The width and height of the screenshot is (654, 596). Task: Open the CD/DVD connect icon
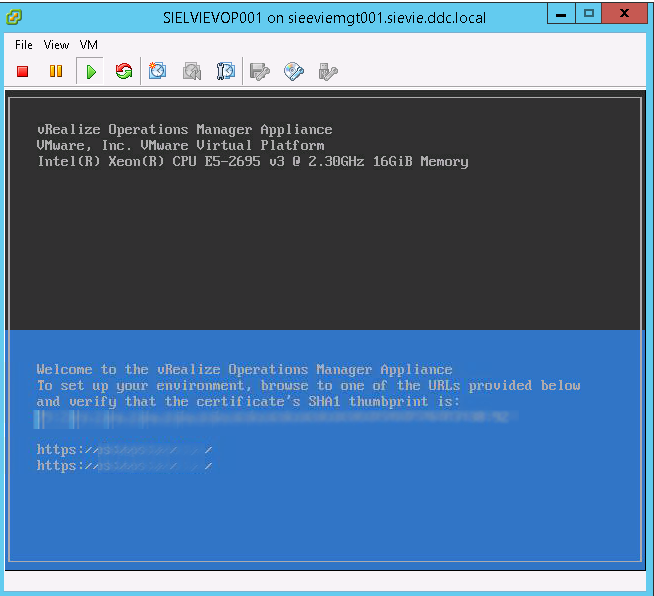294,71
